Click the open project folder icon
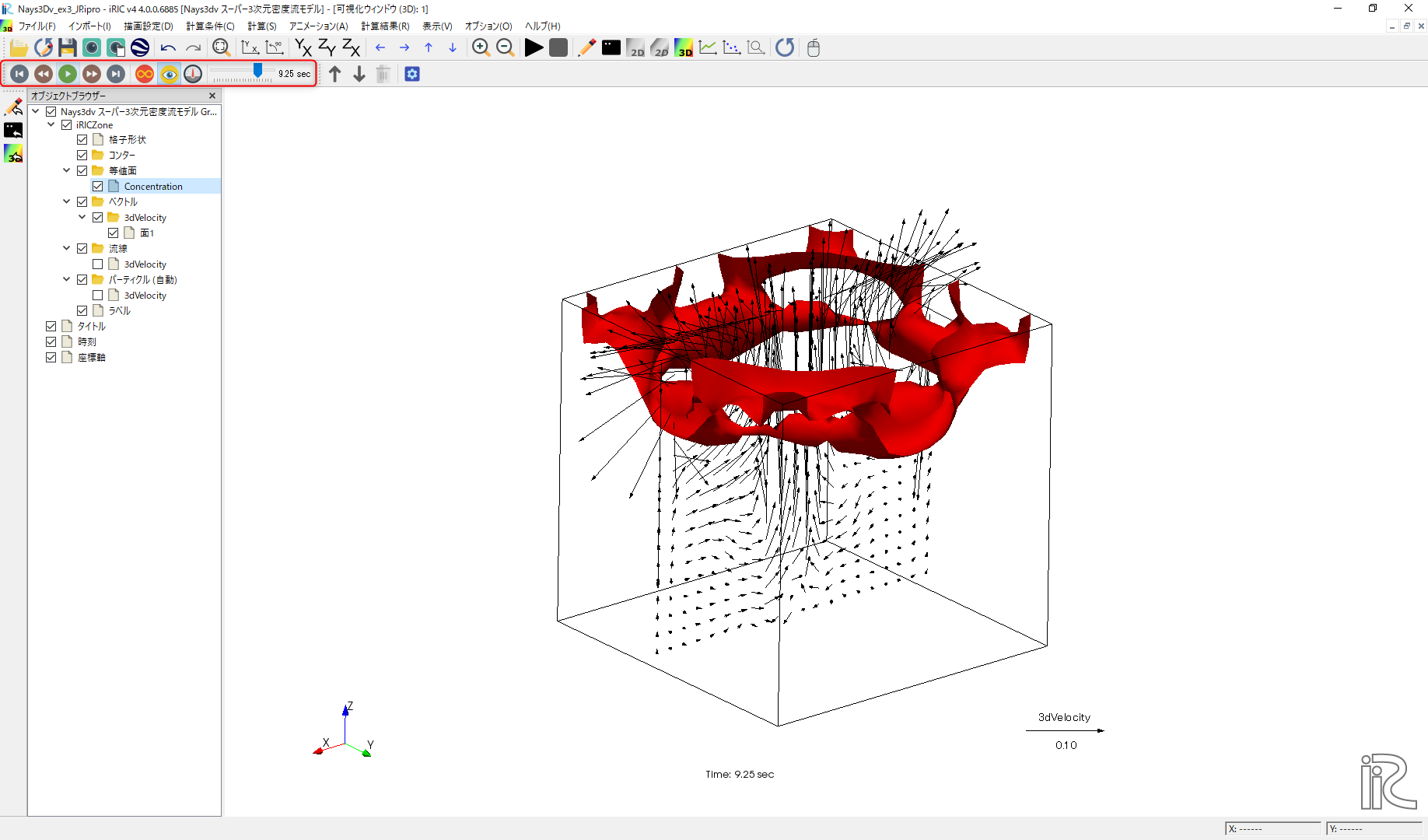This screenshot has height=840, width=1428. click(19, 47)
